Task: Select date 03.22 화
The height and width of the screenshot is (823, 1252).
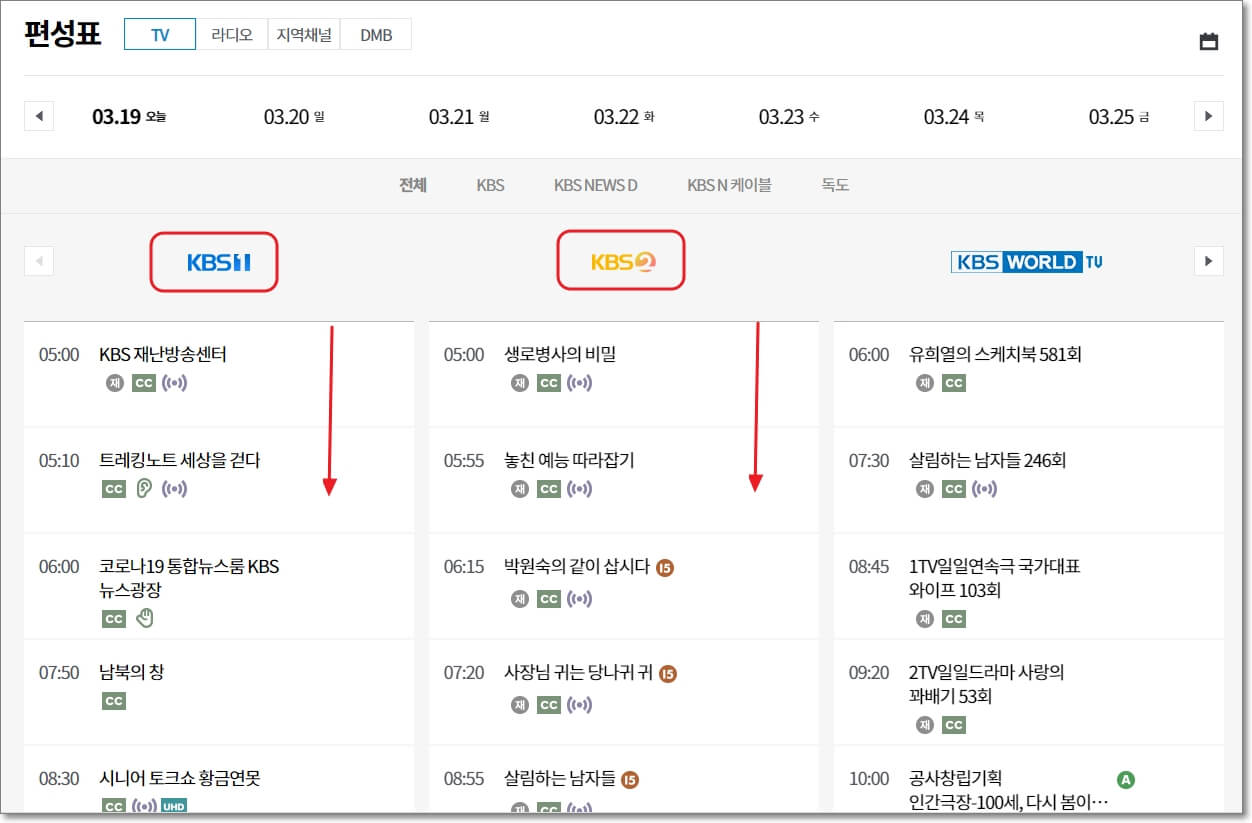Action: coord(624,117)
